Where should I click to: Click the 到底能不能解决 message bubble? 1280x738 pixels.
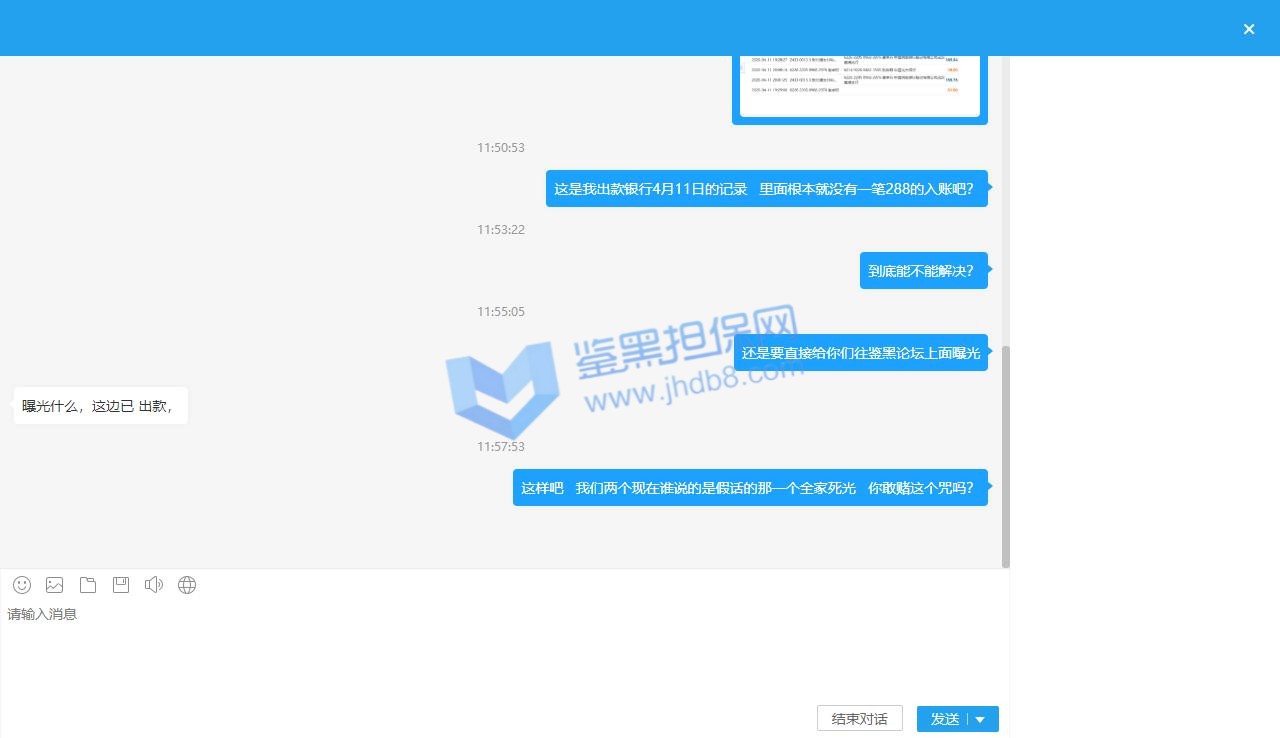click(x=922, y=271)
